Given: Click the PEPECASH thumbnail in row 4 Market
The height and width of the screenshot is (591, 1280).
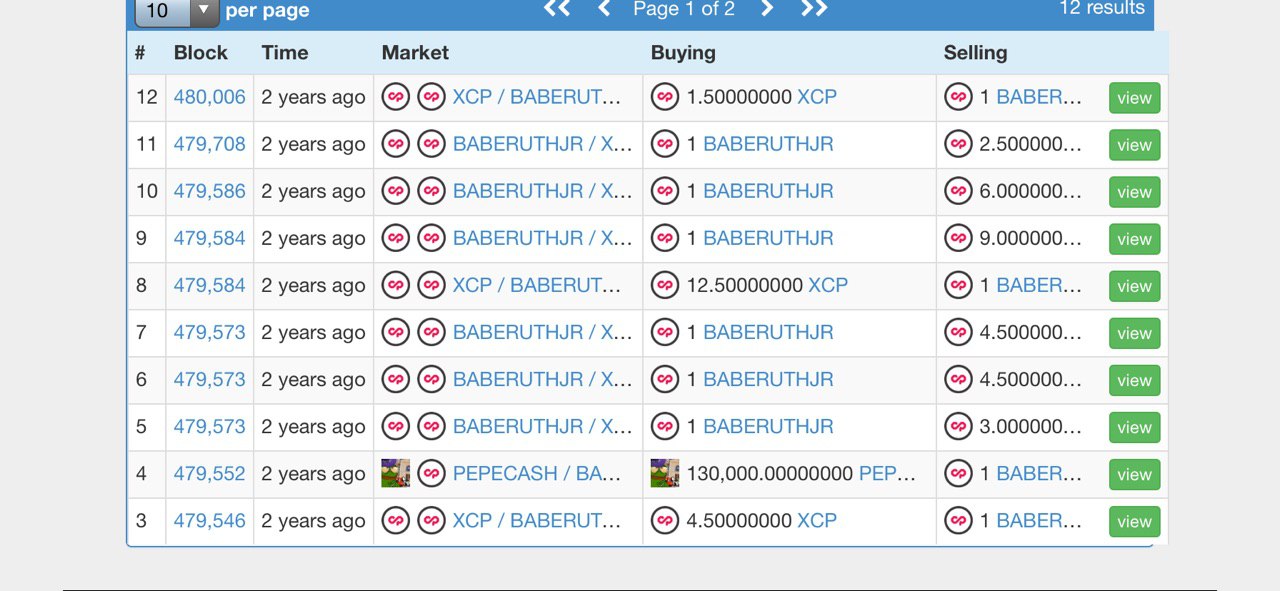Looking at the screenshot, I should coord(396,473).
